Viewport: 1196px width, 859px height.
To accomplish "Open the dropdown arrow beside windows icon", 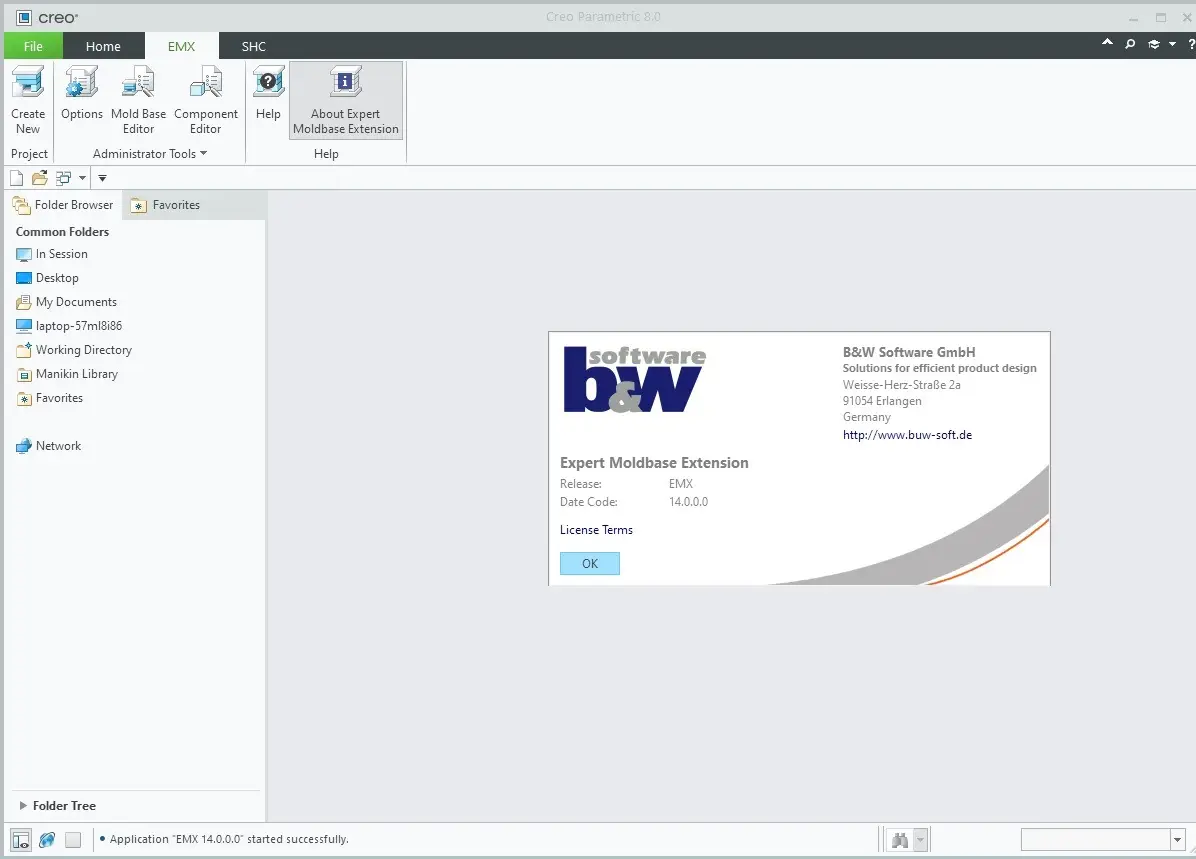I will [x=82, y=179].
